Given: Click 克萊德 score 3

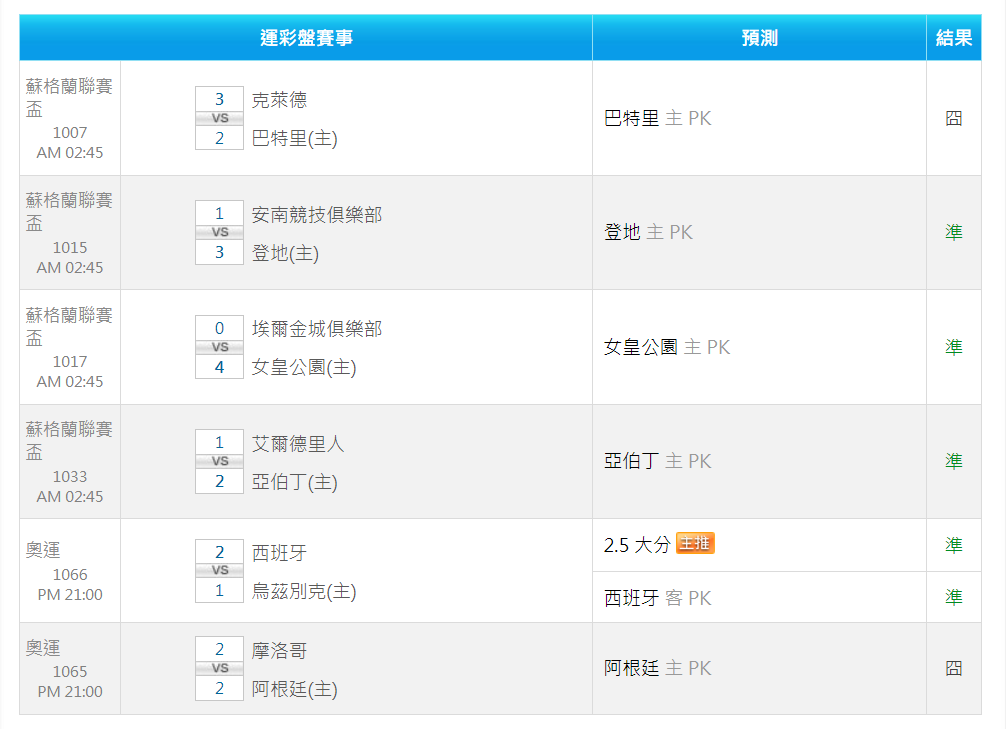Looking at the screenshot, I should [219, 99].
